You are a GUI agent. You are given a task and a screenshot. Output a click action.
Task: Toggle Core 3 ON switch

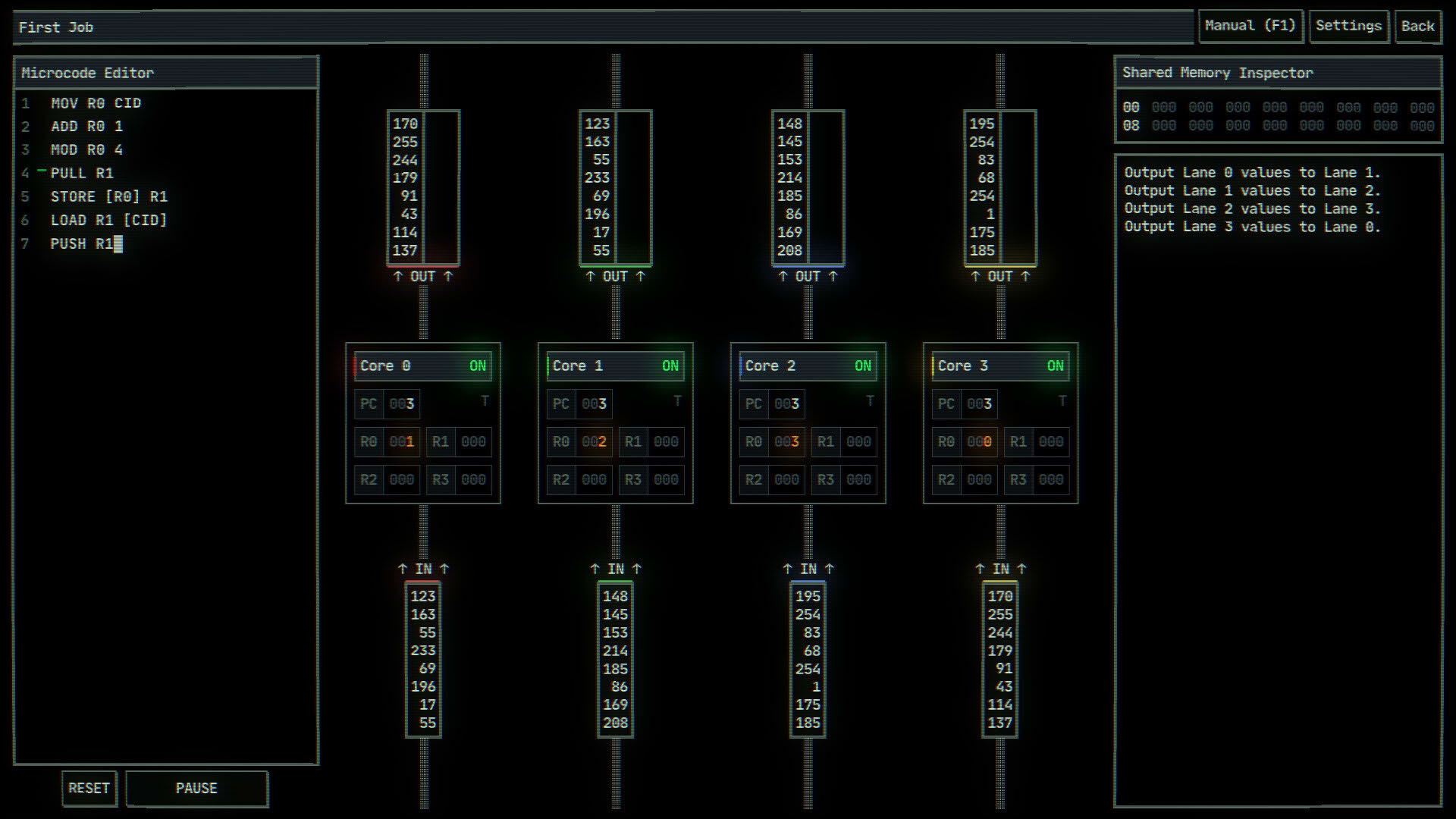(1056, 366)
